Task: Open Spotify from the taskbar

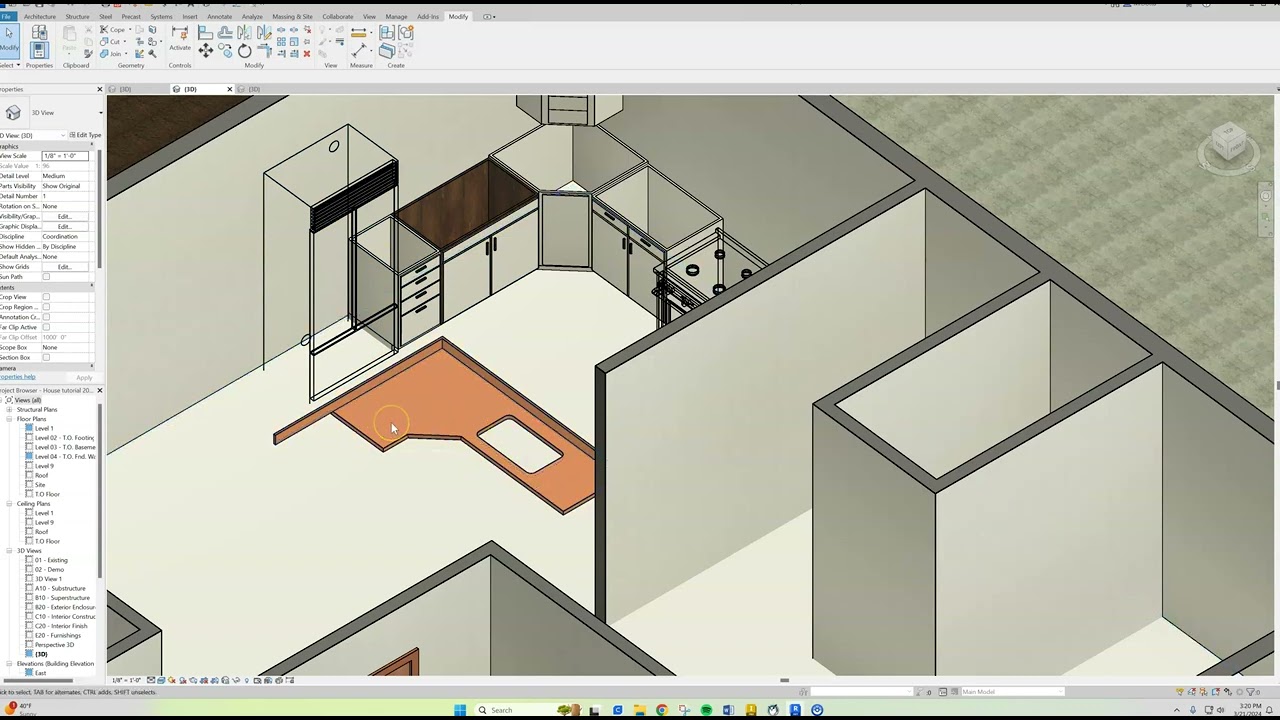Action: tap(706, 710)
